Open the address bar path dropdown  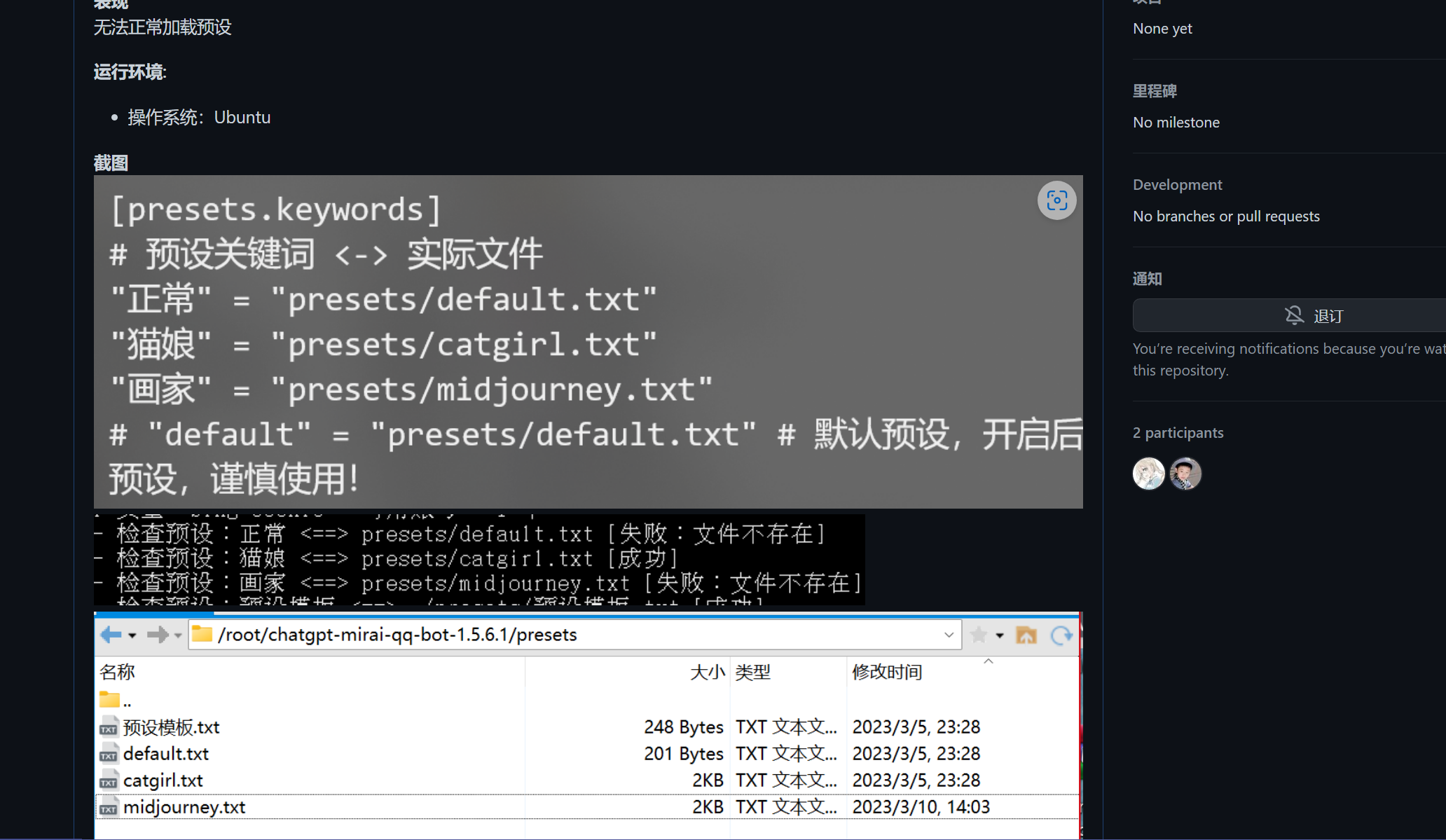949,635
